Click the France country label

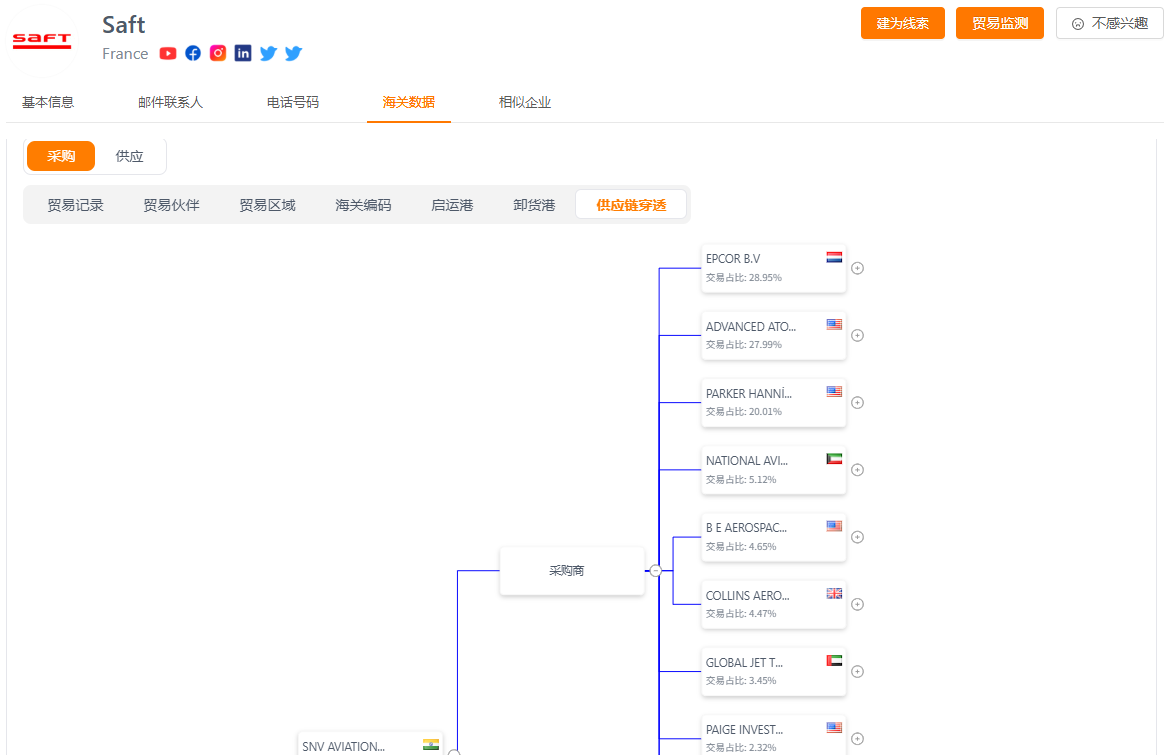point(125,54)
